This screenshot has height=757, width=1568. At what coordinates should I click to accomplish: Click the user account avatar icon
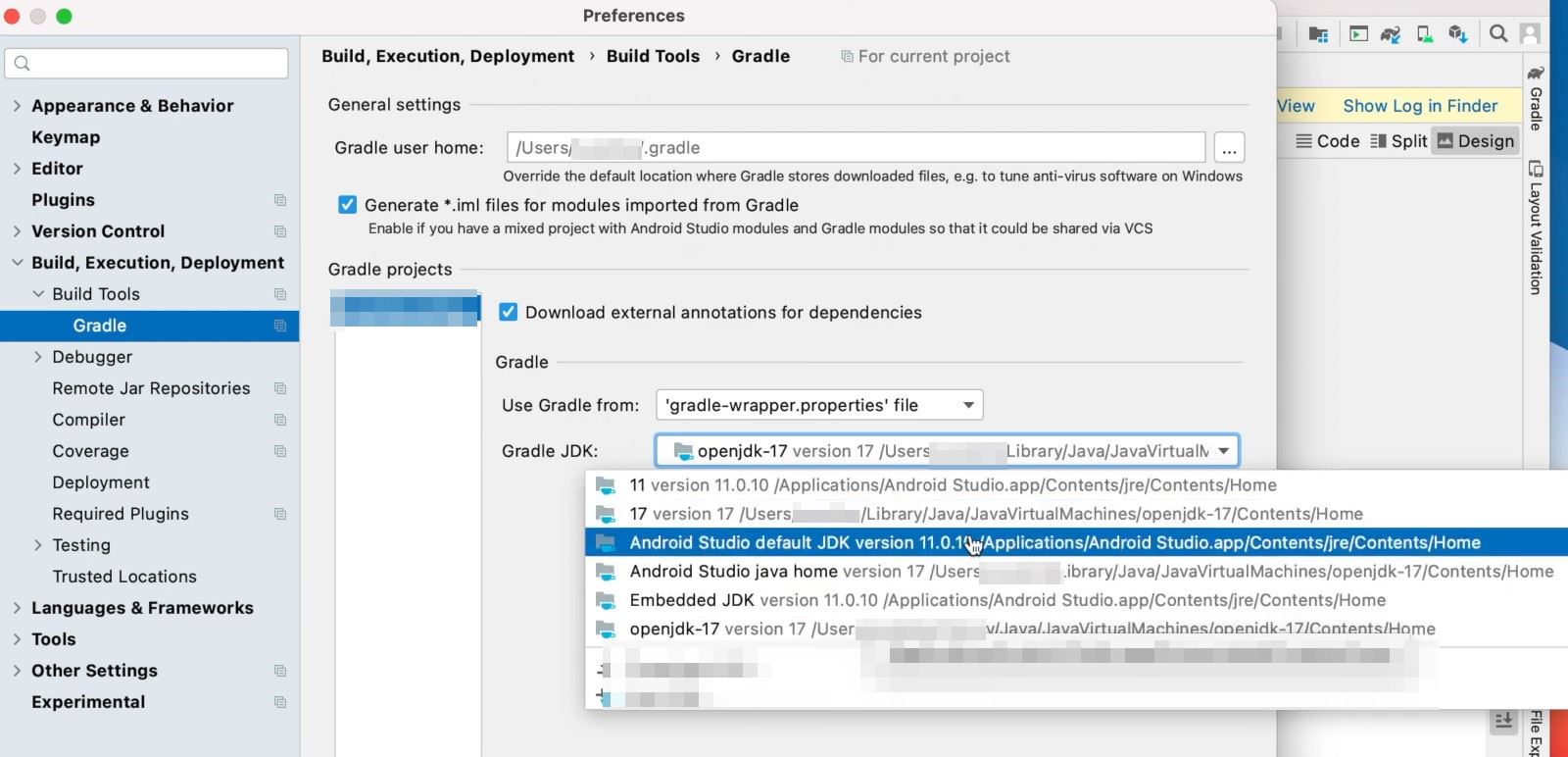[1530, 34]
